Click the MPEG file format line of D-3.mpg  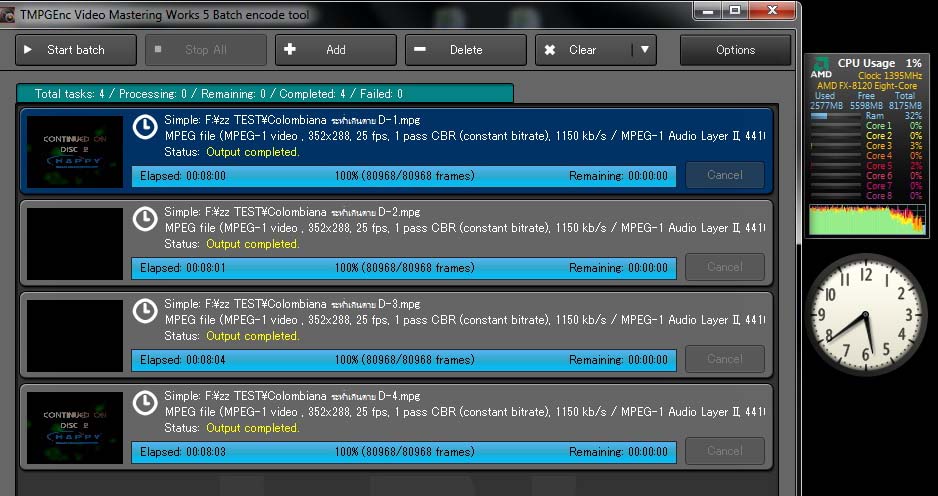(x=465, y=320)
